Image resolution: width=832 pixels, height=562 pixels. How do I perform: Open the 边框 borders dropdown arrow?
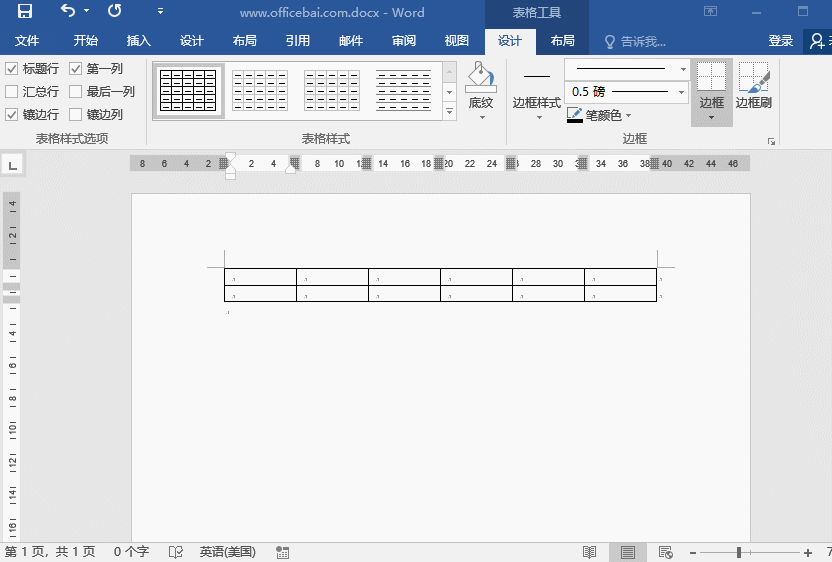pos(712,117)
